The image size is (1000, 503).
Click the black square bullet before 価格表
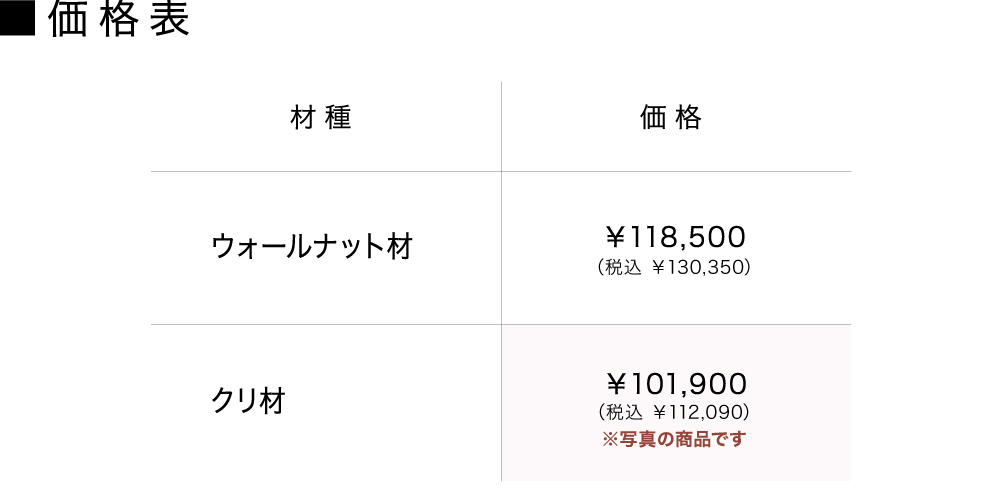(19, 21)
